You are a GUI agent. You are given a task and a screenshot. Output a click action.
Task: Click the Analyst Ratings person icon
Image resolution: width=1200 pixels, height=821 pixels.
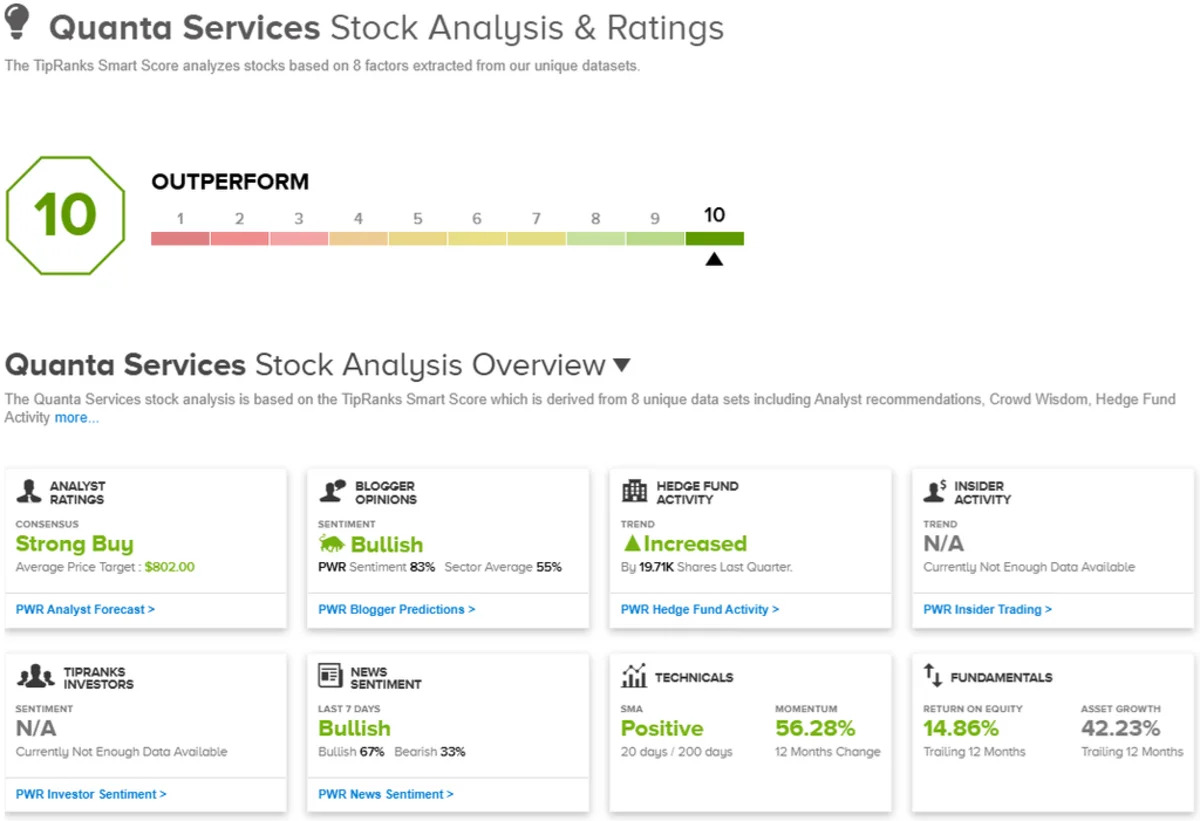[x=29, y=491]
